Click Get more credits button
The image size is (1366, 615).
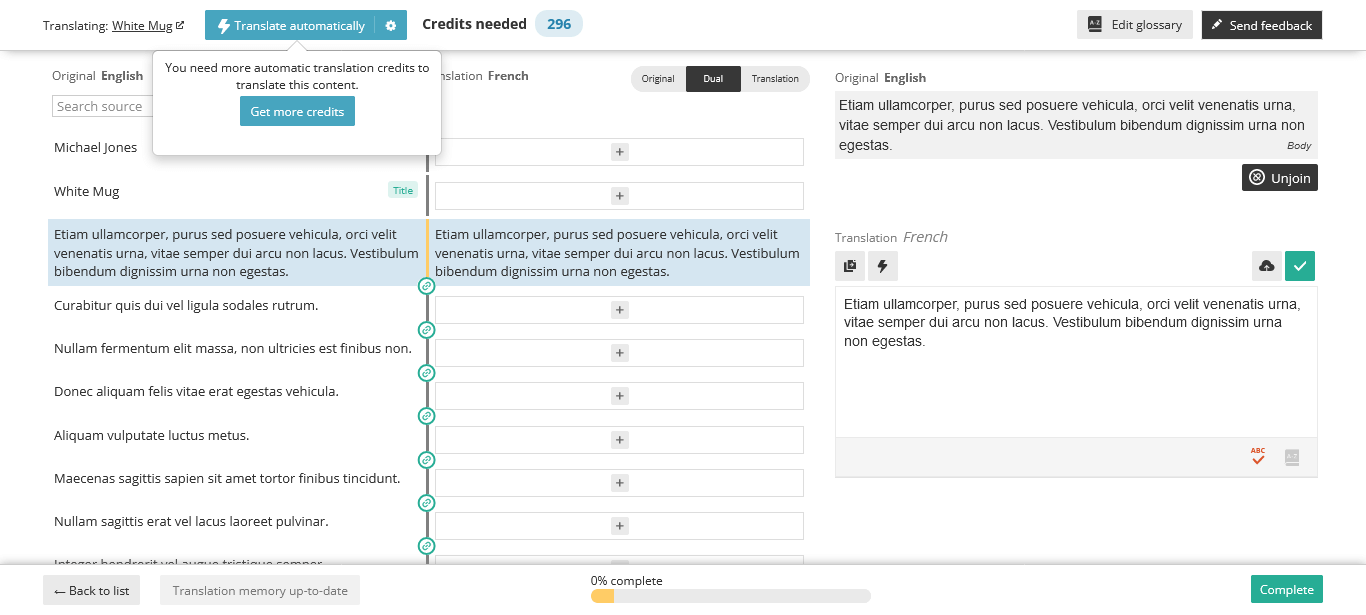297,112
